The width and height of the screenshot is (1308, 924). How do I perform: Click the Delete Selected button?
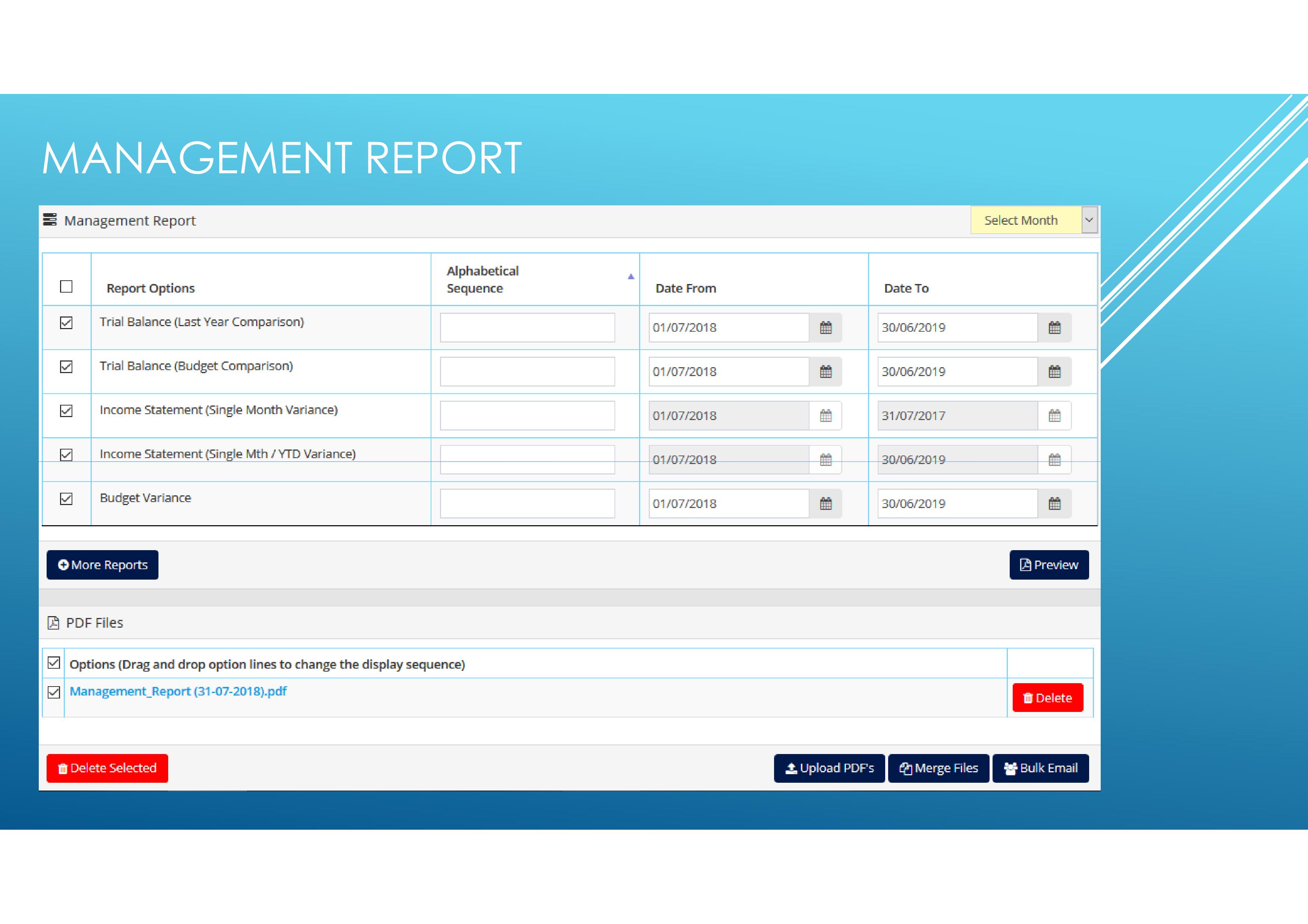(107, 768)
